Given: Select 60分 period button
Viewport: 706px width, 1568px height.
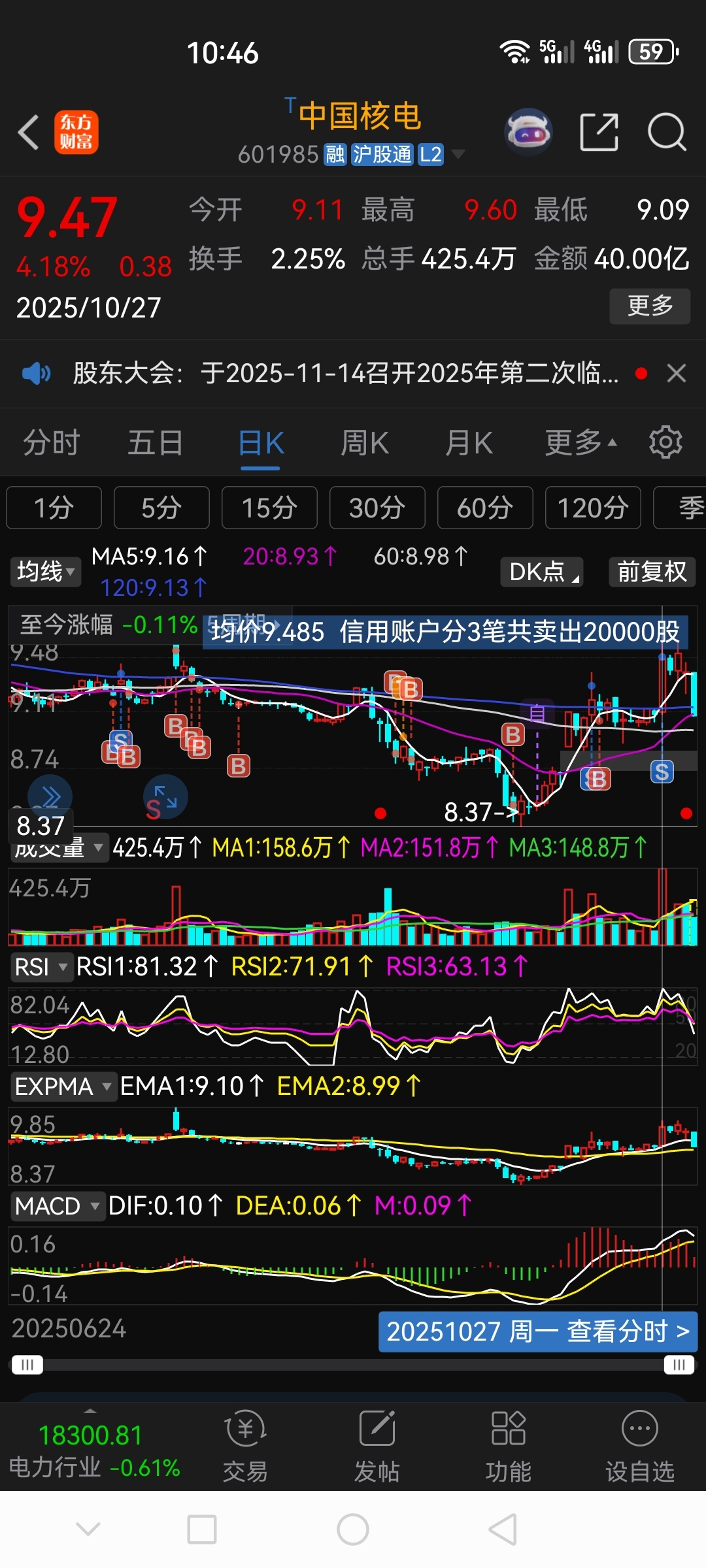Looking at the screenshot, I should pos(485,508).
